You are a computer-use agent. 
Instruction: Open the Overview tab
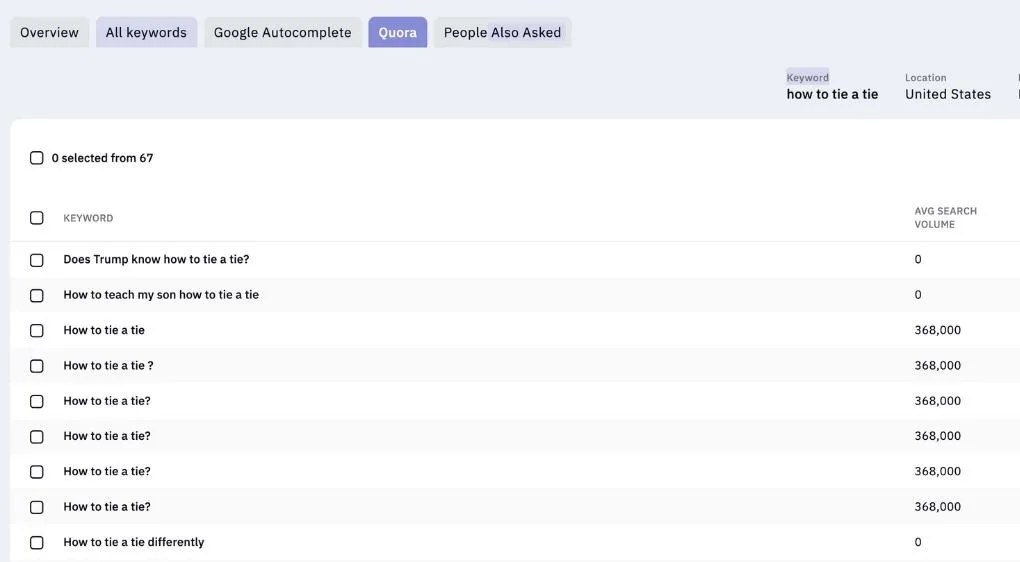pos(49,33)
